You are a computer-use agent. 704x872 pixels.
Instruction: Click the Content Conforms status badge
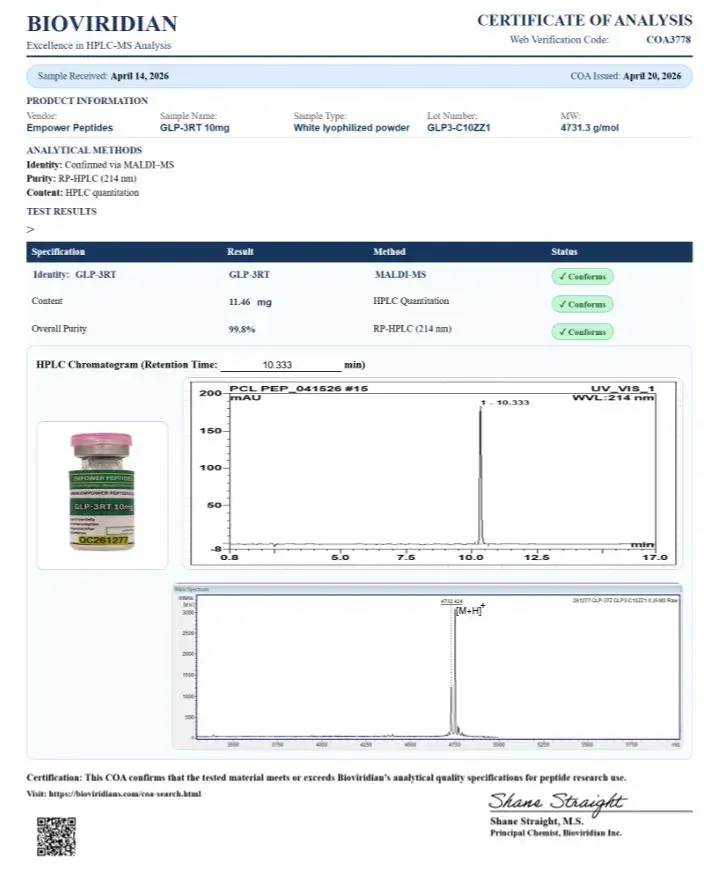pyautogui.click(x=582, y=304)
